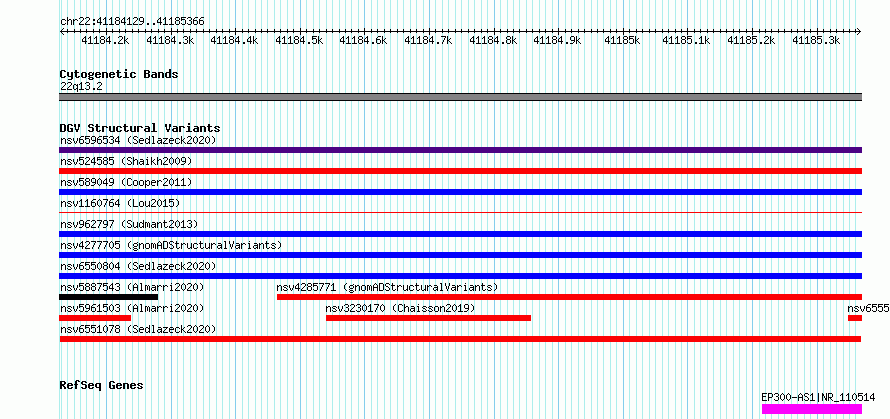This screenshot has height=419, width=890.
Task: Click the nsv6550804 (Sedlazeck2020) label
Action: click(x=138, y=266)
